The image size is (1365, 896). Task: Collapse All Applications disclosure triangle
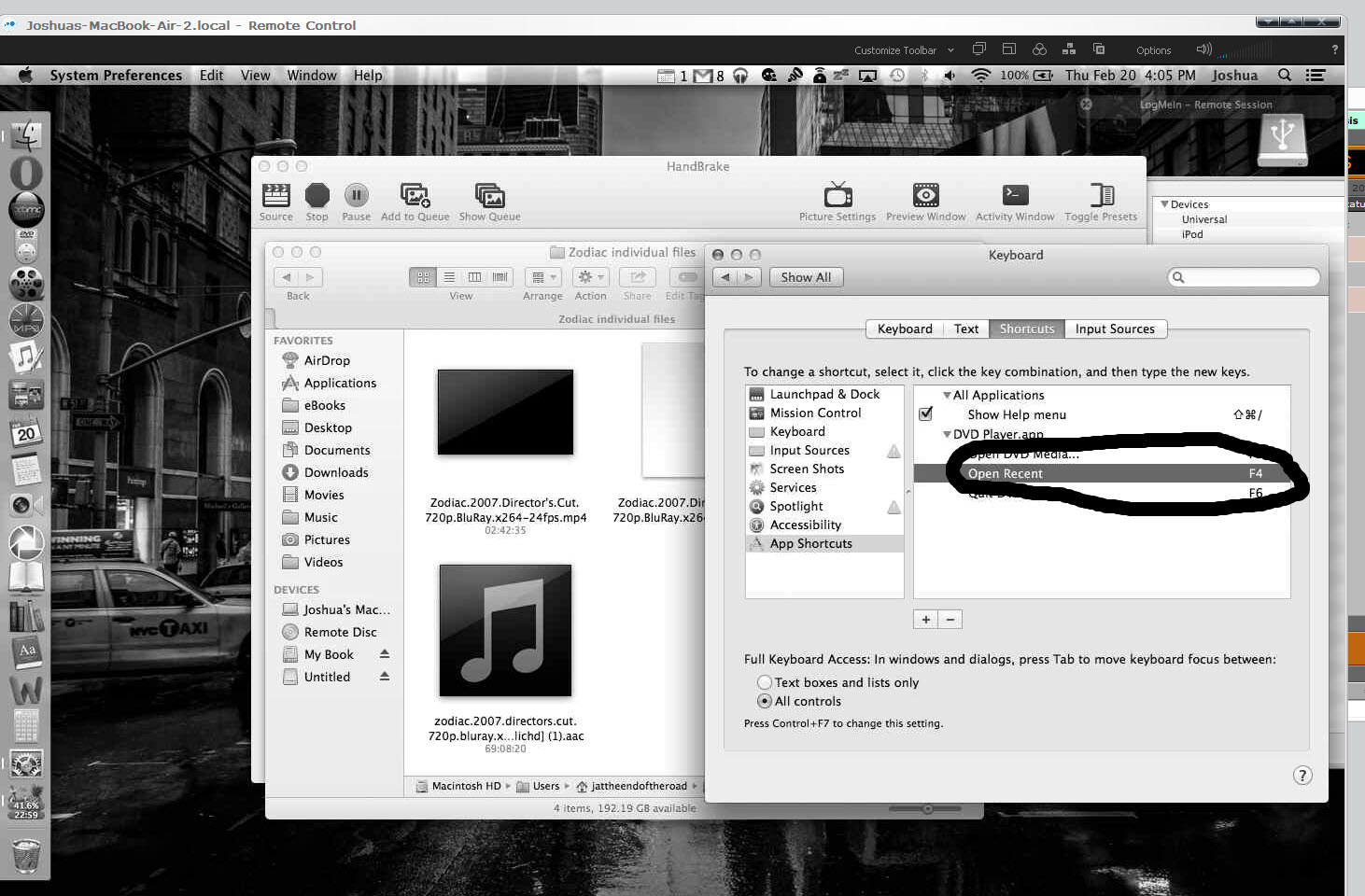[x=947, y=395]
